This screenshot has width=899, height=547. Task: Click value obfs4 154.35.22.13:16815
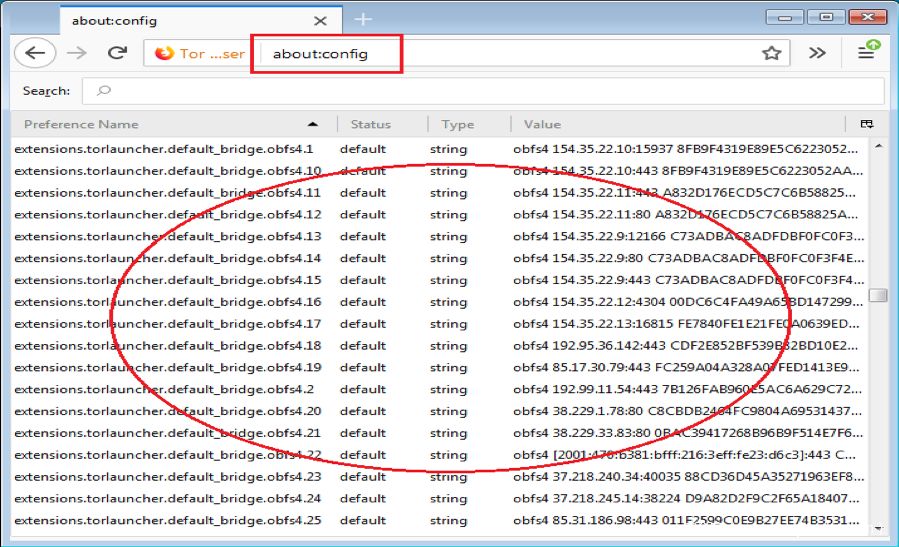[x=686, y=323]
